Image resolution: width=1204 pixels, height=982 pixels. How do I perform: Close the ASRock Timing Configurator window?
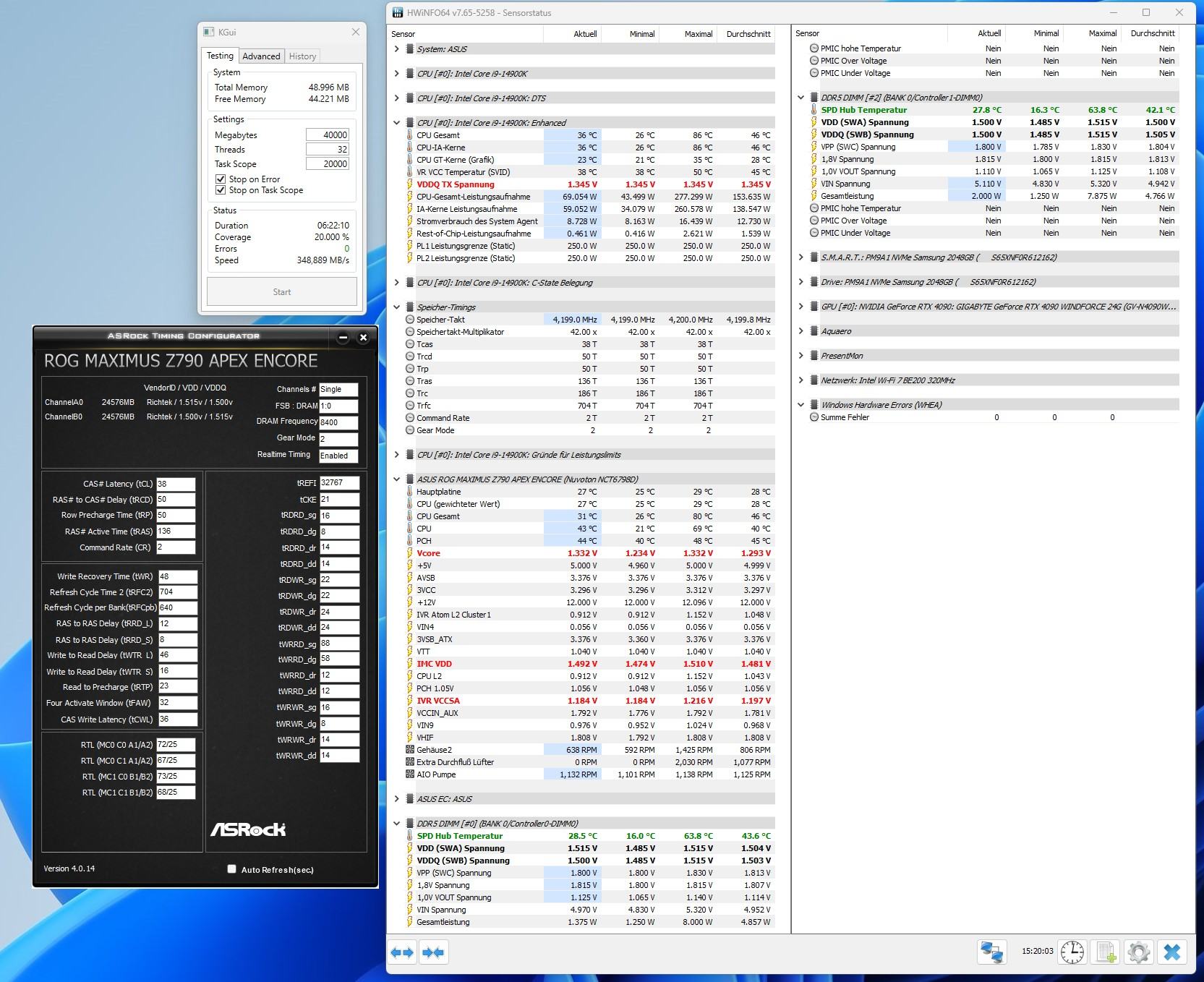(x=363, y=338)
